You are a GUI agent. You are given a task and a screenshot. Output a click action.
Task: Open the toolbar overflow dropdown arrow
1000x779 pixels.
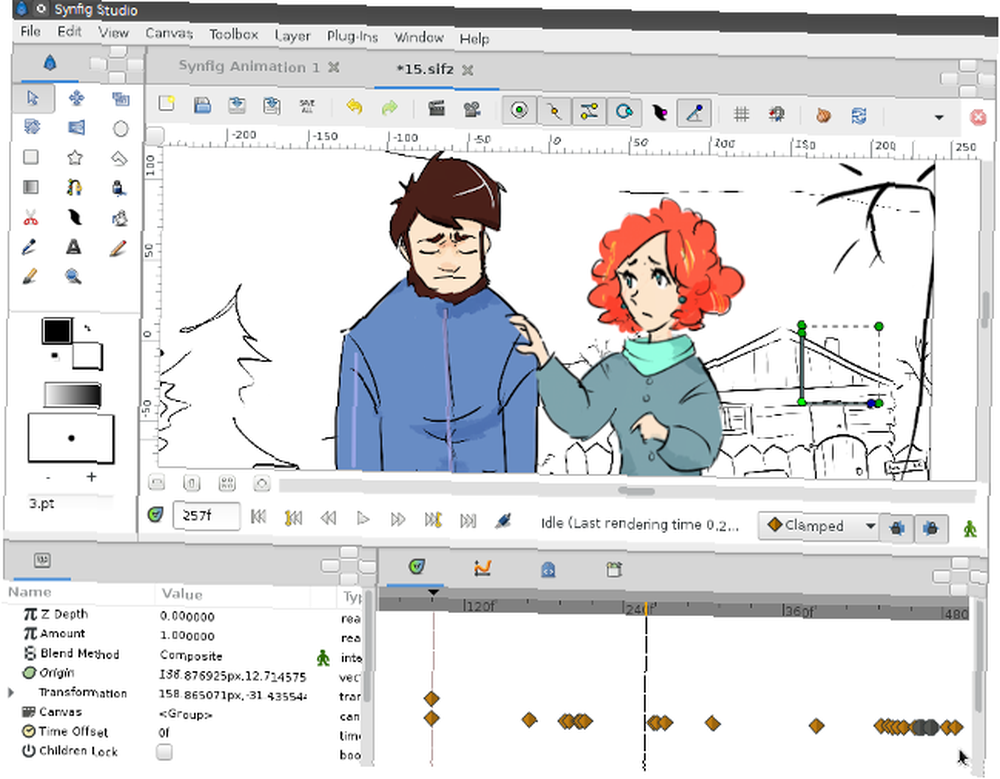[x=939, y=117]
